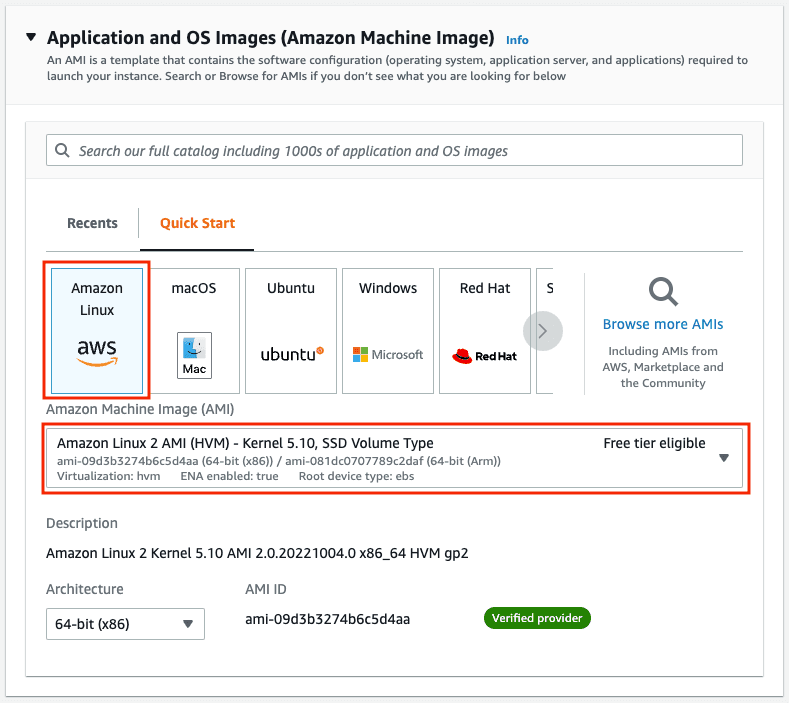Click the Virtualization: hvm text
Screen dimensions: 789x703
point(108,476)
